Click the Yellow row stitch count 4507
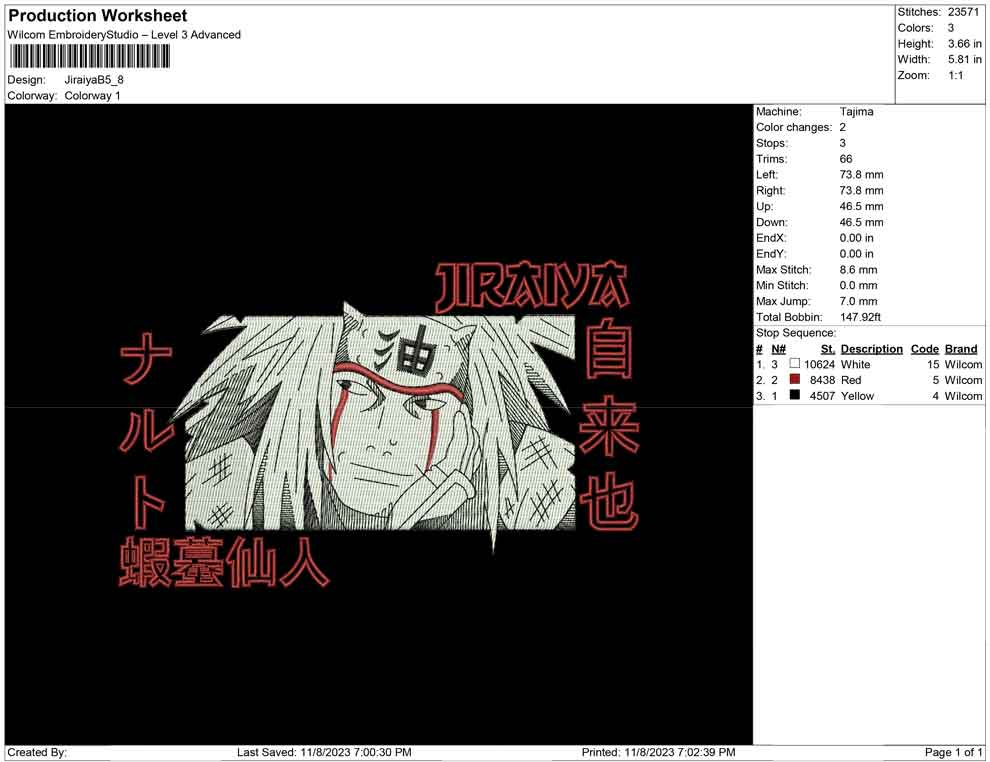This screenshot has width=990, height=762. pyautogui.click(x=822, y=396)
